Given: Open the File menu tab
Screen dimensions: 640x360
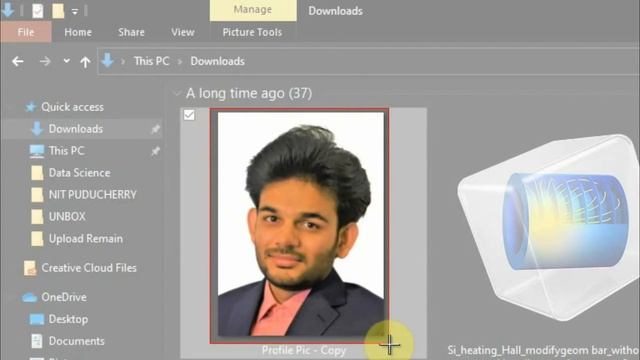Looking at the screenshot, I should point(26,32).
